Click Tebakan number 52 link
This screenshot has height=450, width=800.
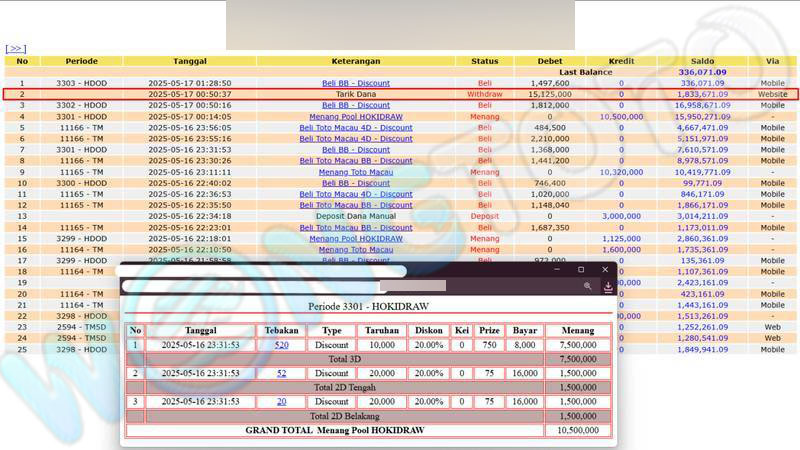click(281, 373)
